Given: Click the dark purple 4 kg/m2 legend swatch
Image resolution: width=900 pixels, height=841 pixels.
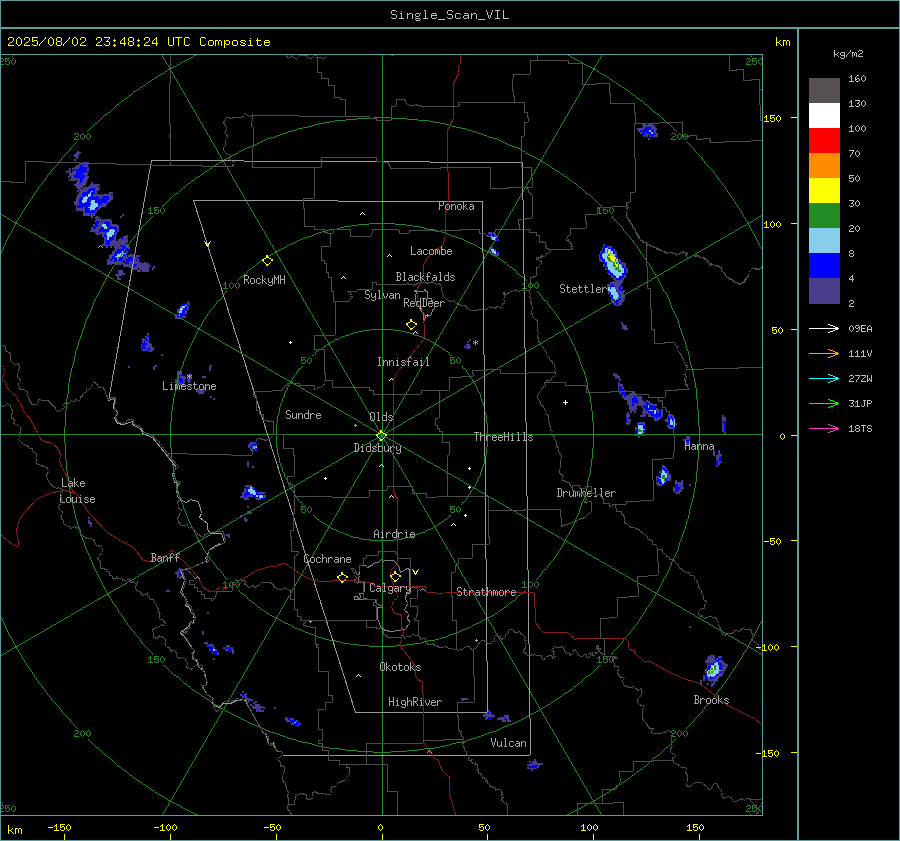Looking at the screenshot, I should pos(824,290).
